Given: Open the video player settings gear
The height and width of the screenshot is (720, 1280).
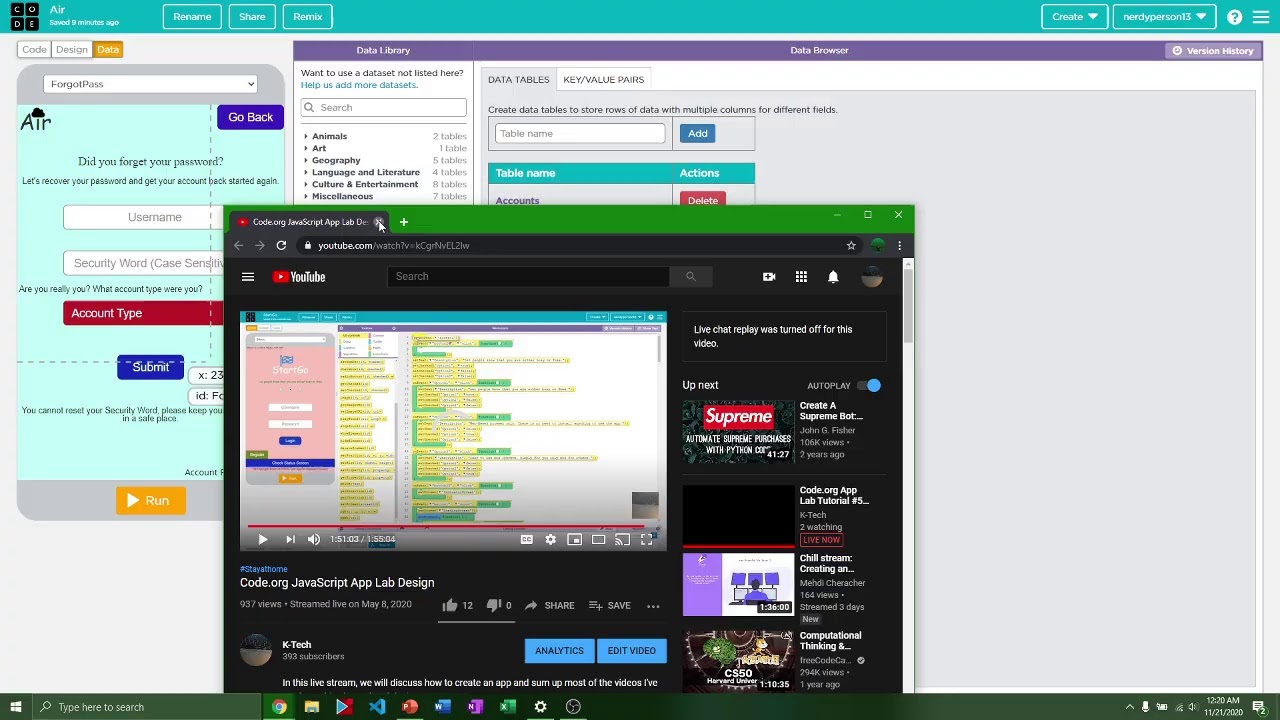Looking at the screenshot, I should [x=550, y=540].
